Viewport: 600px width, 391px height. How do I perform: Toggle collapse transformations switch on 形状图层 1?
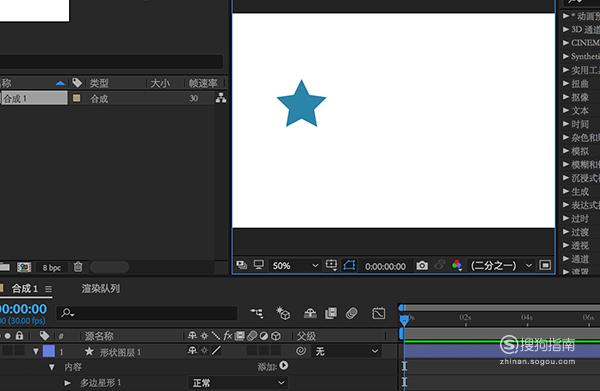point(205,350)
